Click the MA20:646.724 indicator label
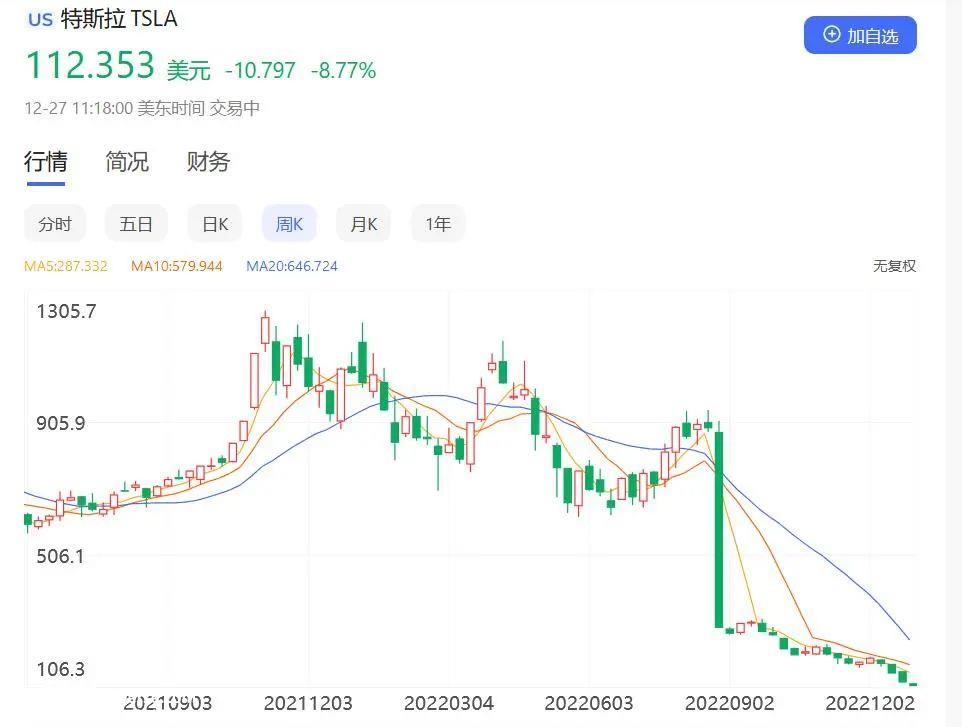Screen dimensions: 962x727 click(292, 266)
